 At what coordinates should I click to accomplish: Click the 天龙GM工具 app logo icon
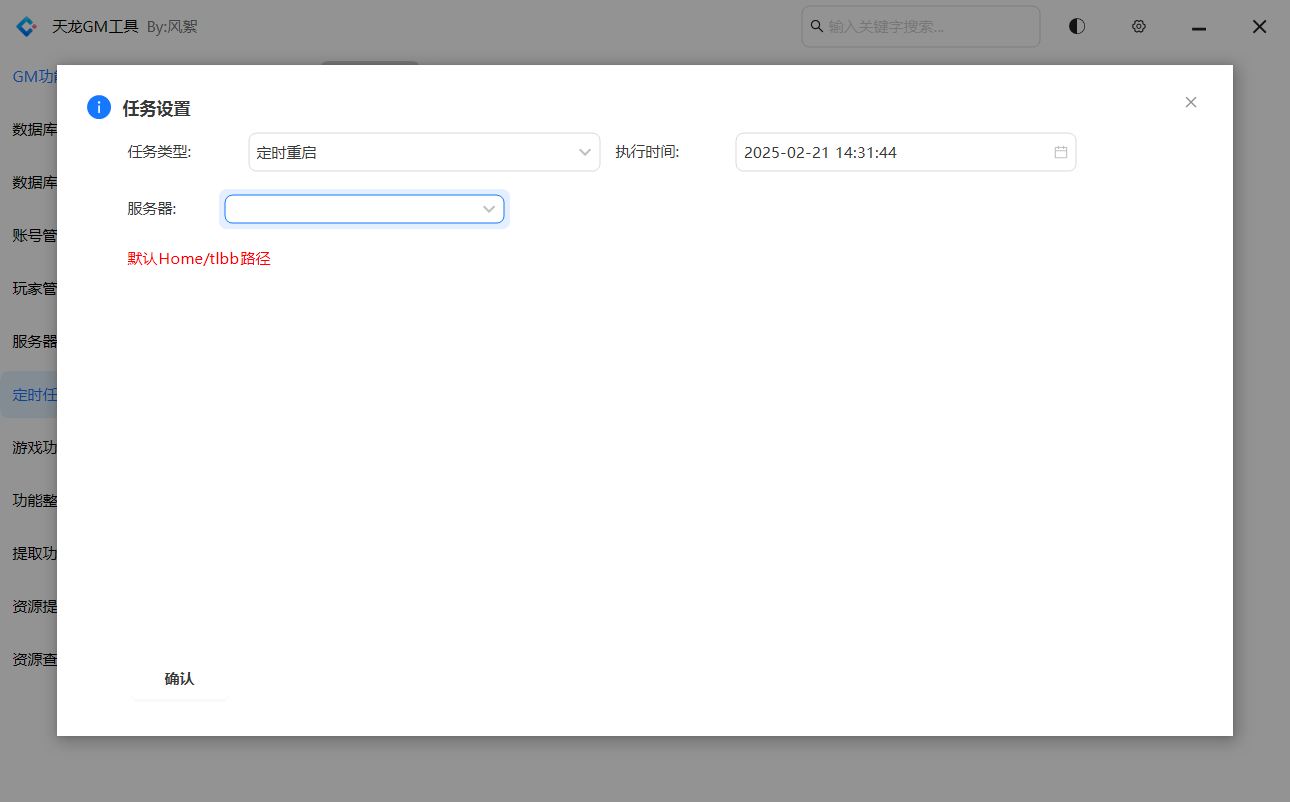[x=26, y=27]
